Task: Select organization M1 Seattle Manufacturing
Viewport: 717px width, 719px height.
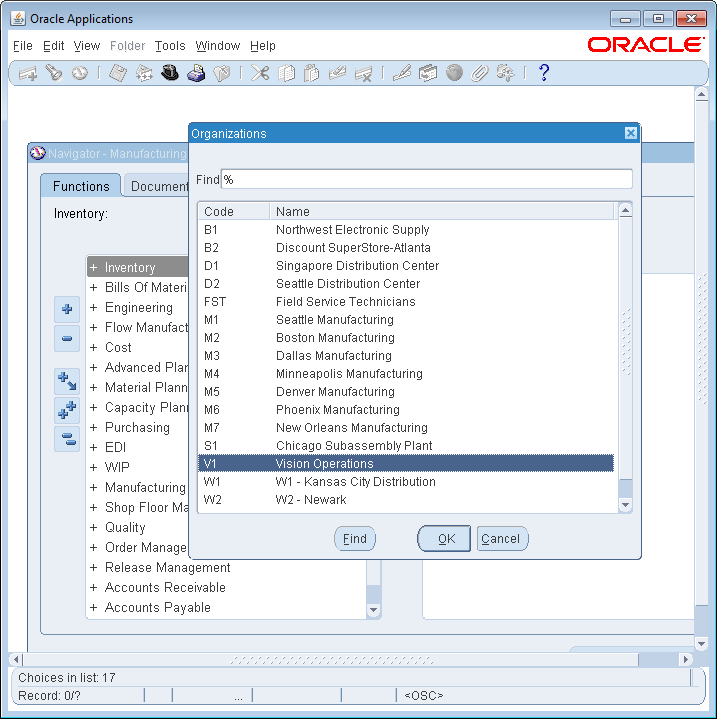Action: pos(406,320)
